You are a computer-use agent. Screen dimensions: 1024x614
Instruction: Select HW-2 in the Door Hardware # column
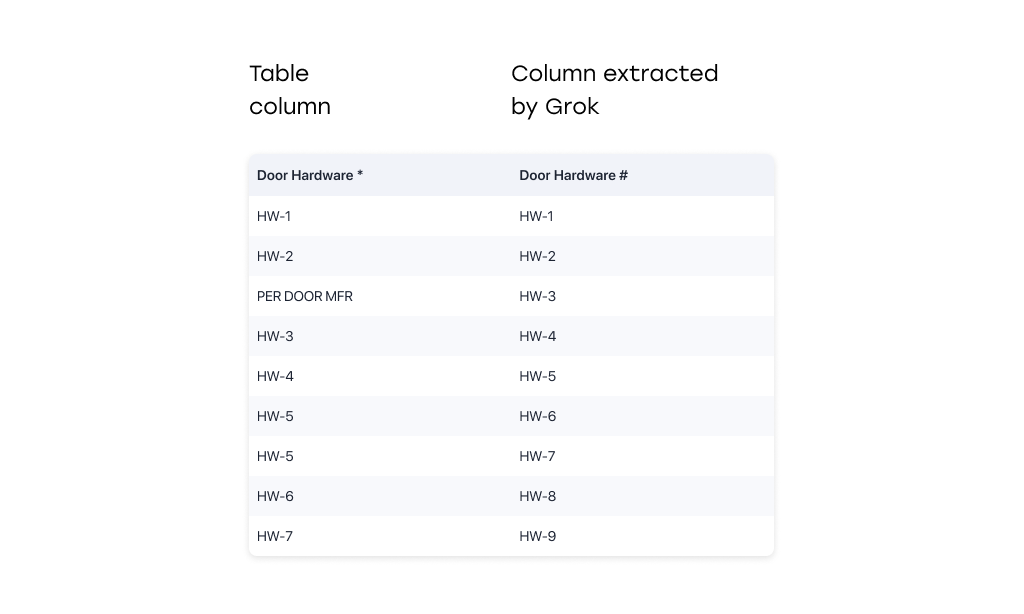pos(538,256)
